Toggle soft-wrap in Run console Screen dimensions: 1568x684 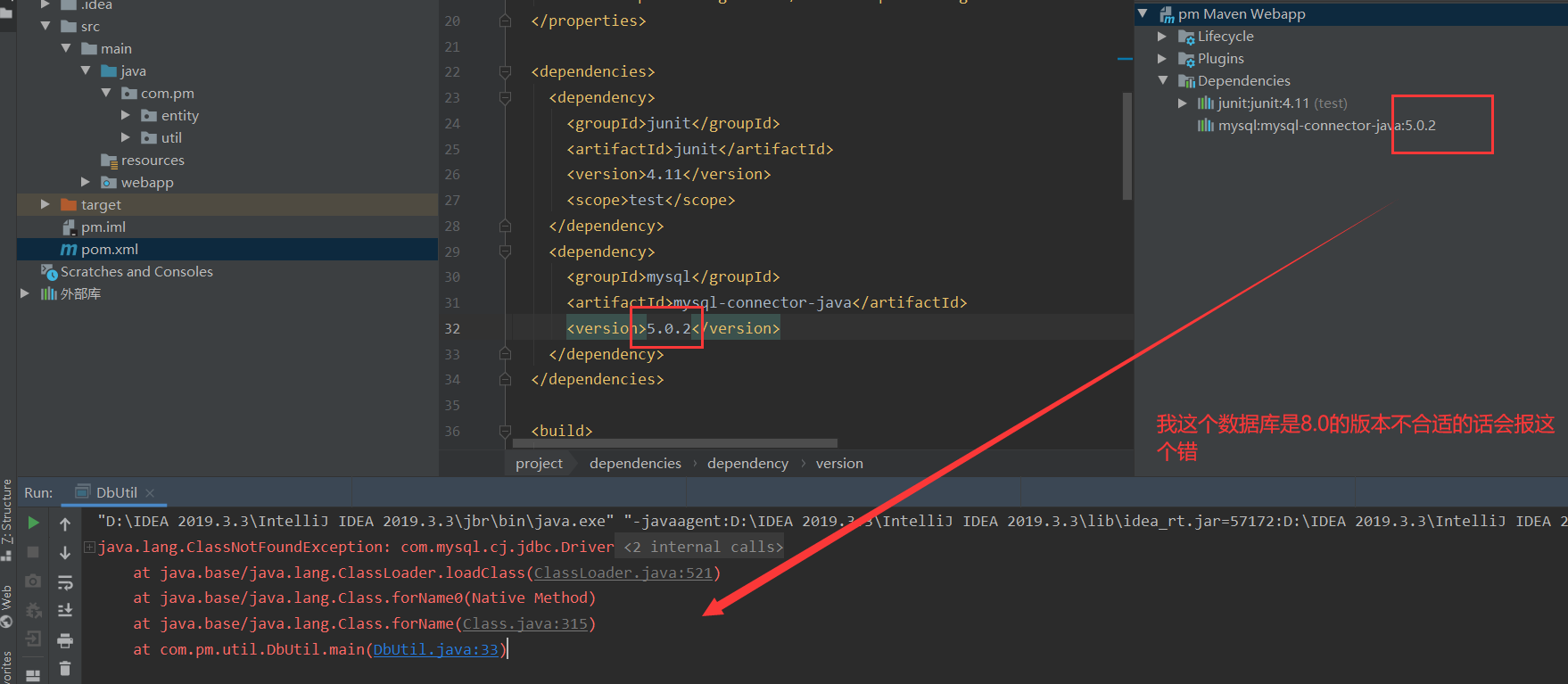[65, 582]
